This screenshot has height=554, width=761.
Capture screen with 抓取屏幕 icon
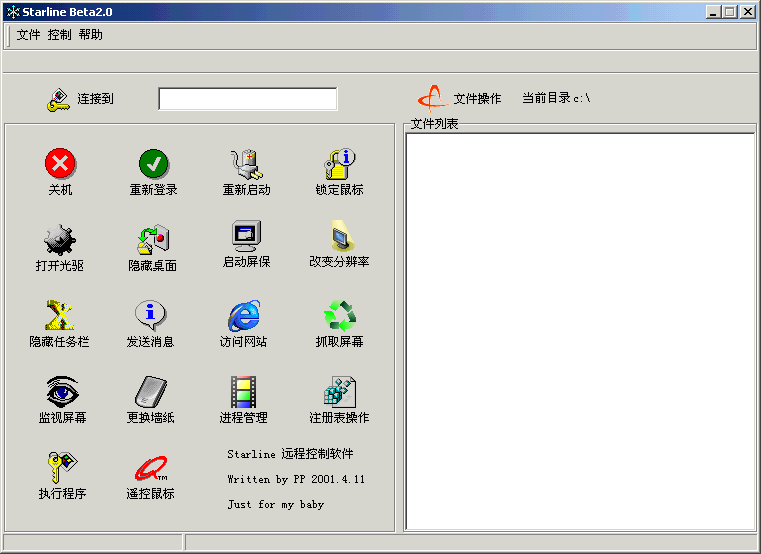pos(340,315)
